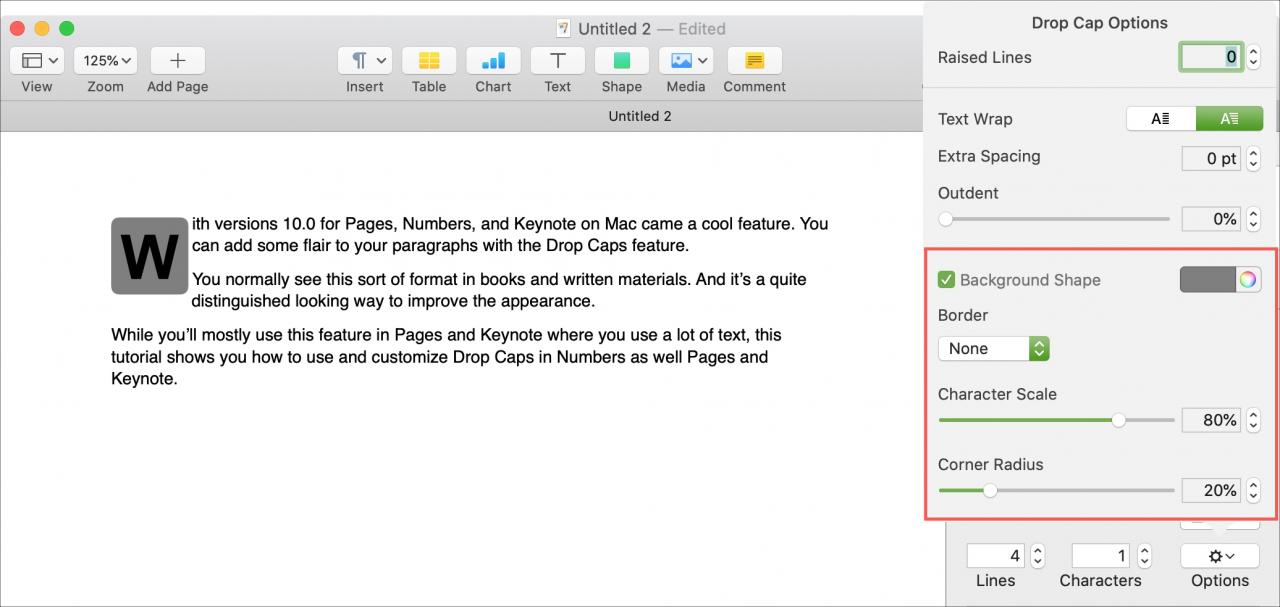Image resolution: width=1280 pixels, height=607 pixels.
Task: Add a Text box from the toolbar
Action: point(558,60)
